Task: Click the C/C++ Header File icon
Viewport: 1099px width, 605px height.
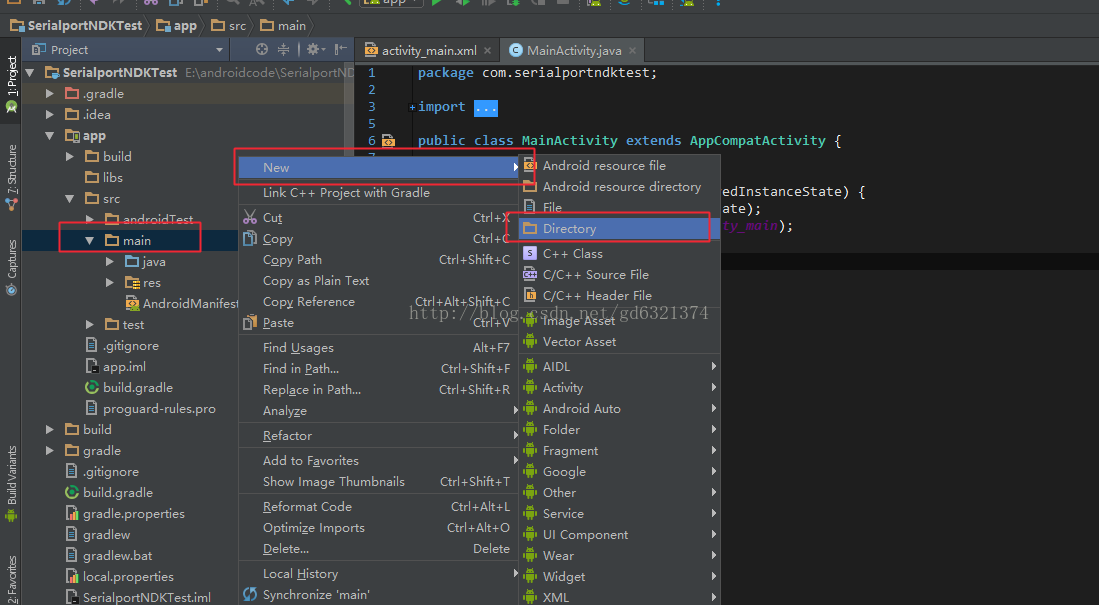Action: point(531,295)
